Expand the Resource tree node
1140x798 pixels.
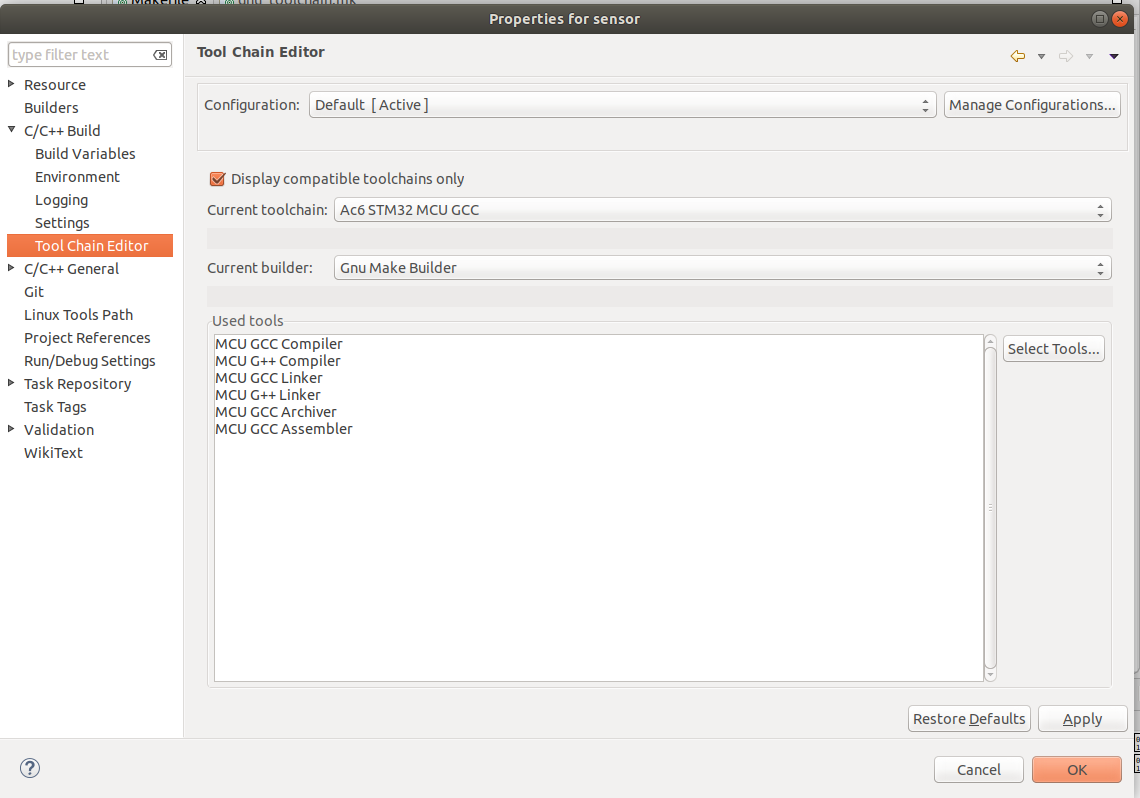[11, 84]
